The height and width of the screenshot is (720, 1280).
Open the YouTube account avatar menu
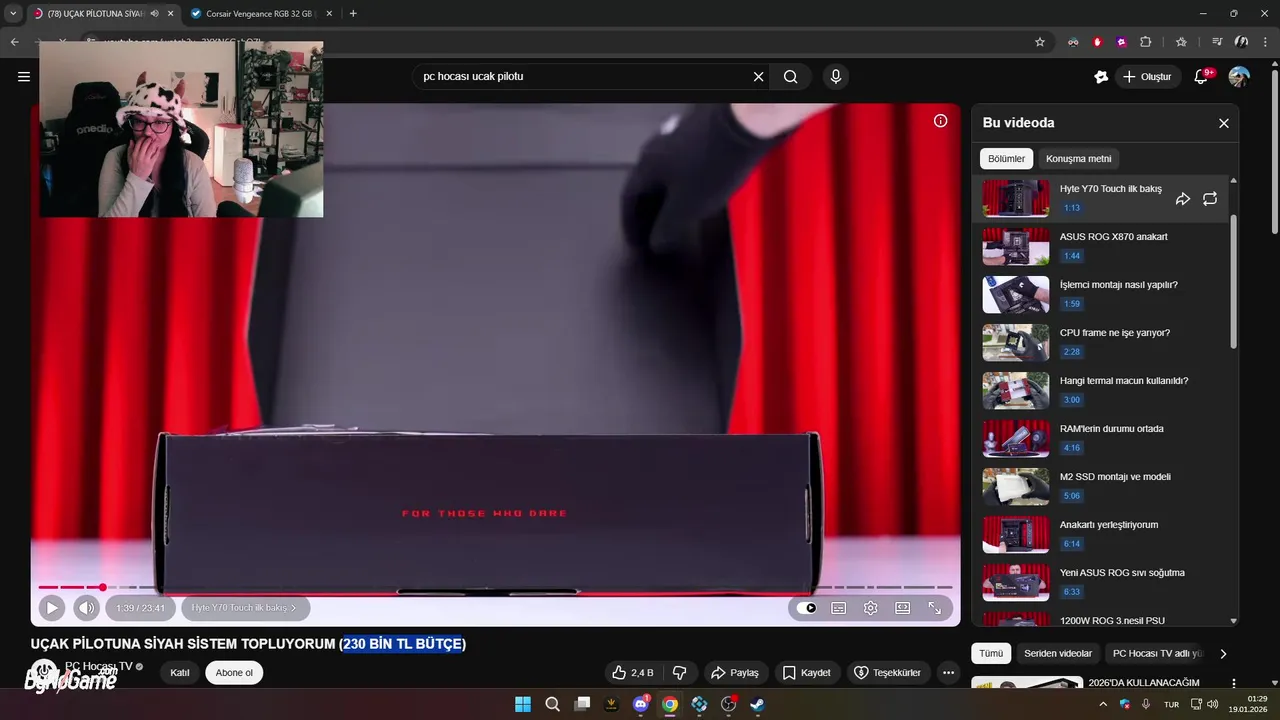pos(1239,77)
